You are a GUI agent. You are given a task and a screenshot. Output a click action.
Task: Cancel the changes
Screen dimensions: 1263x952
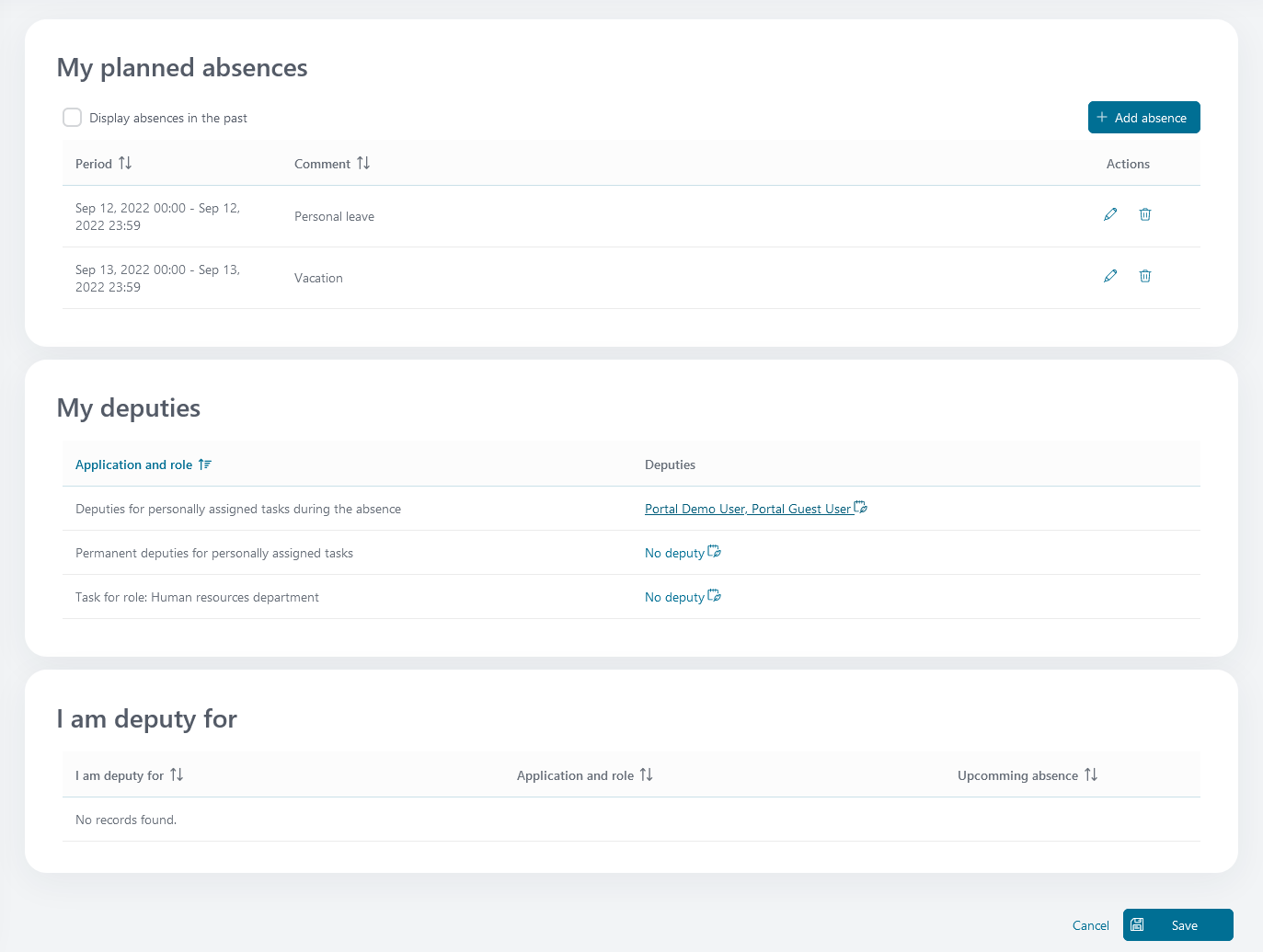coord(1091,925)
